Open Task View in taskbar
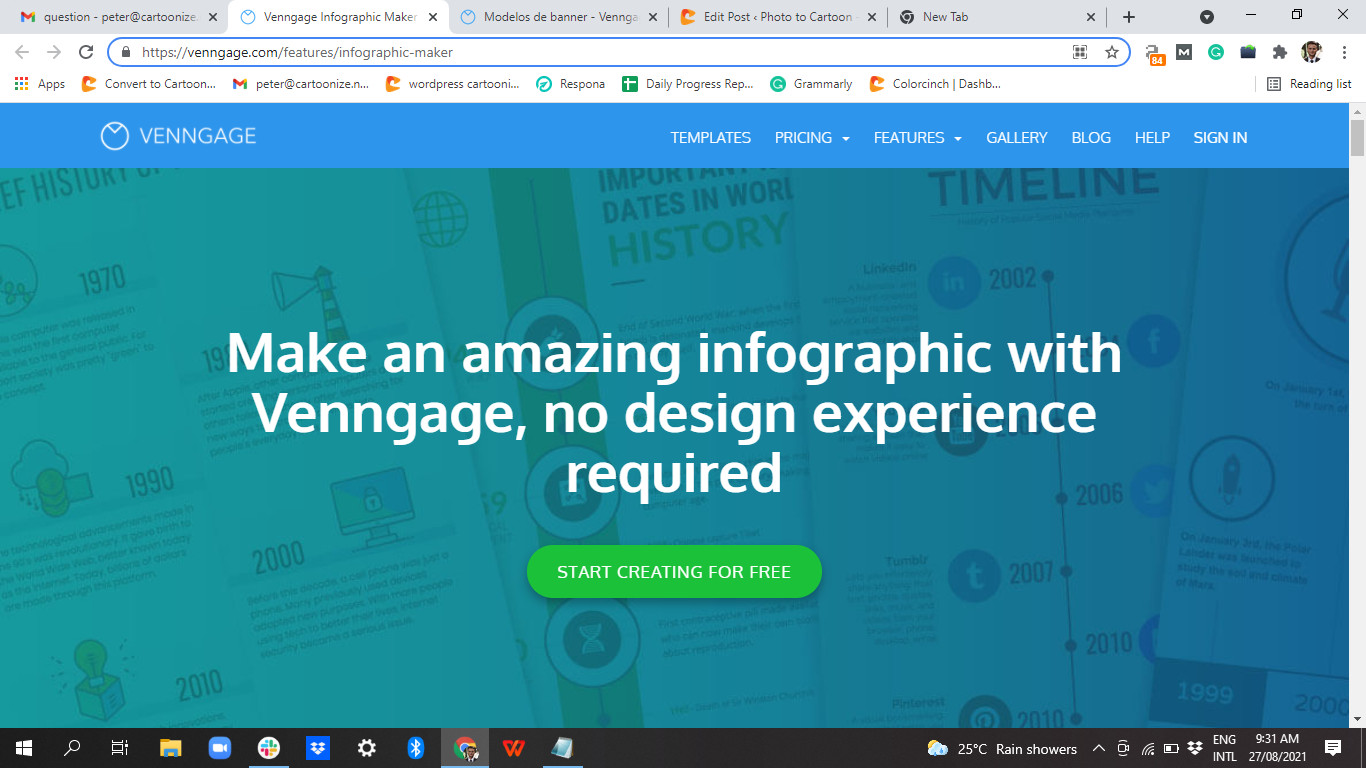Image resolution: width=1366 pixels, height=768 pixels. tap(120, 748)
